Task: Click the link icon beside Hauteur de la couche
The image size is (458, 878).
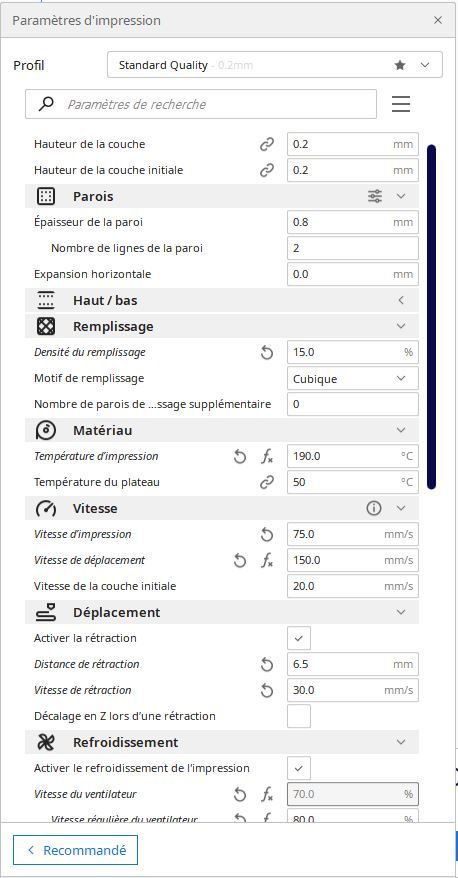Action: point(267,144)
